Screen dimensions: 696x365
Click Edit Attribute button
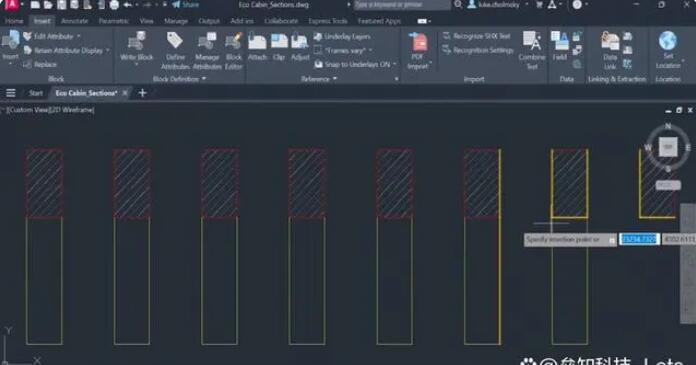click(x=52, y=36)
